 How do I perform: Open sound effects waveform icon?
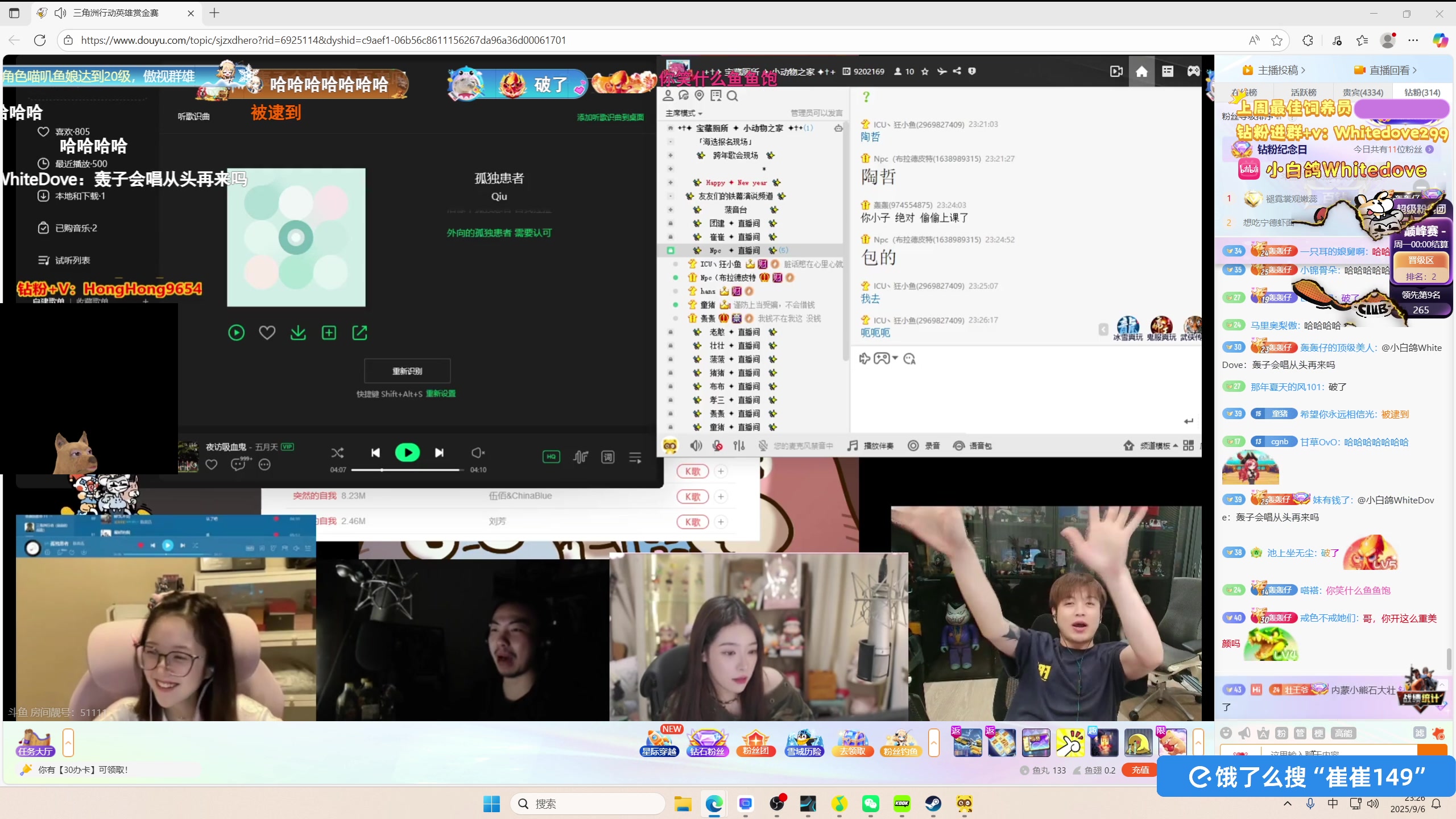click(x=580, y=457)
